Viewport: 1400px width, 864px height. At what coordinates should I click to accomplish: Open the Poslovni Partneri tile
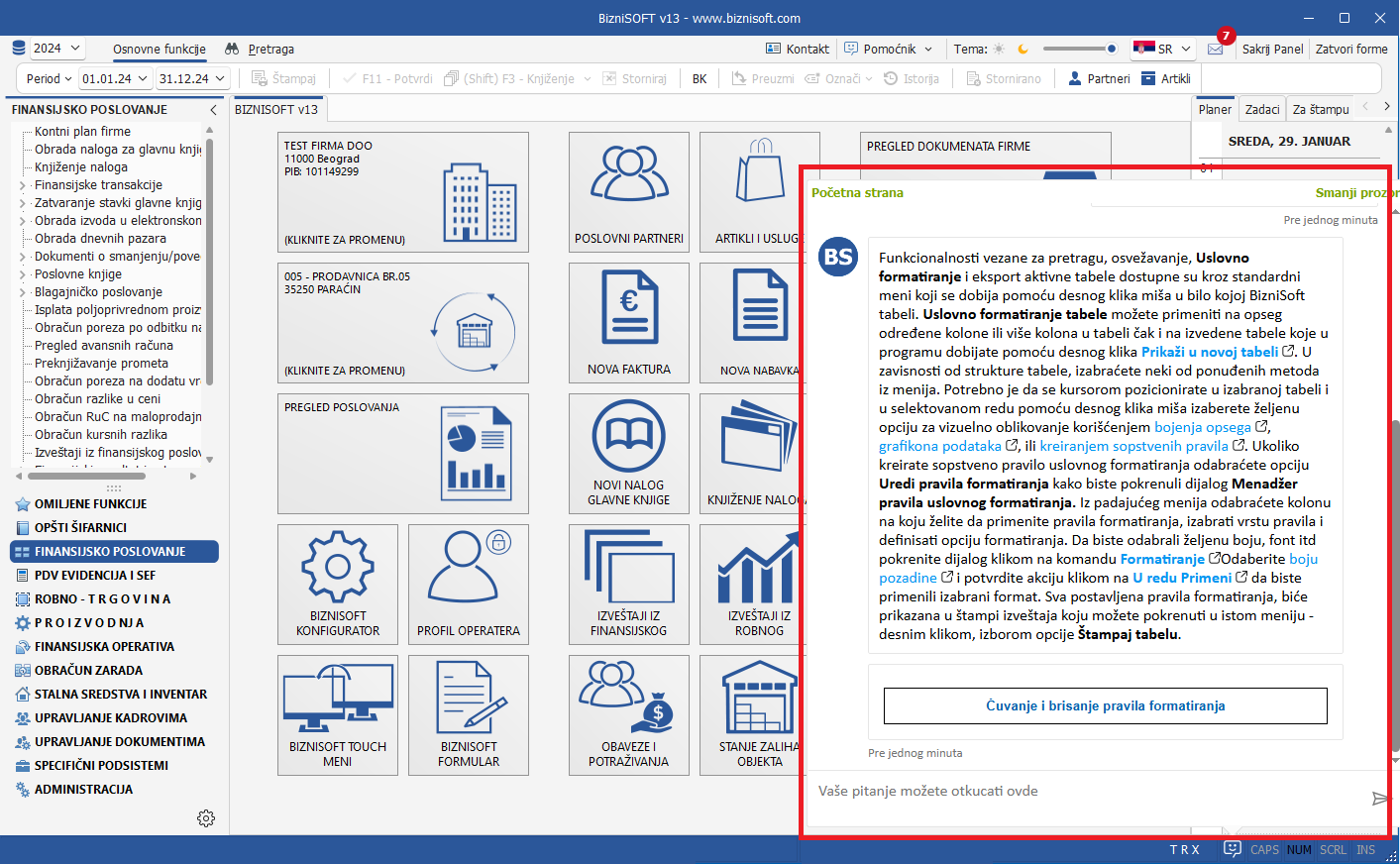(628, 191)
